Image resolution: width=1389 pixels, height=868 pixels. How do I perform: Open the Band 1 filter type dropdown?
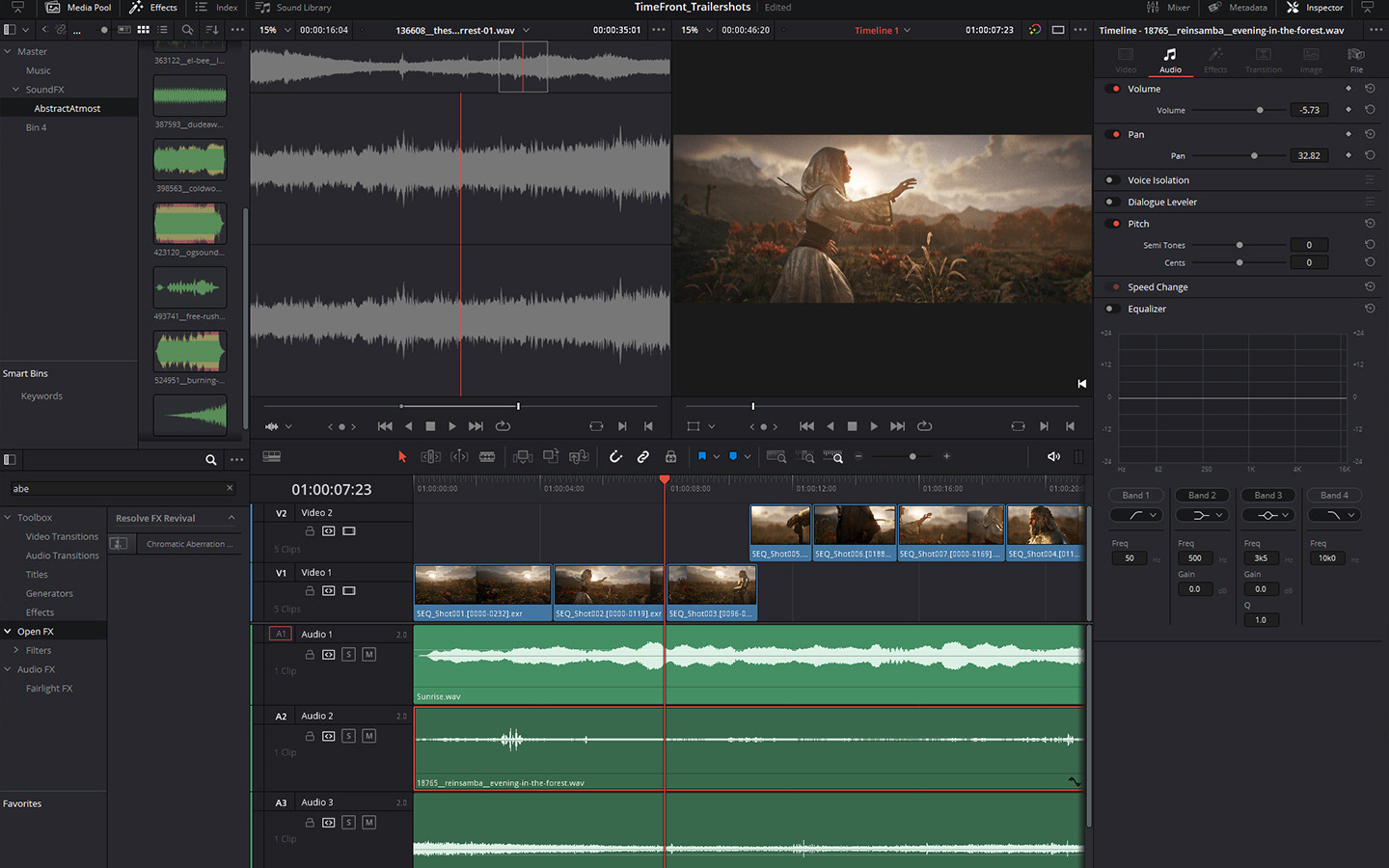(1138, 516)
